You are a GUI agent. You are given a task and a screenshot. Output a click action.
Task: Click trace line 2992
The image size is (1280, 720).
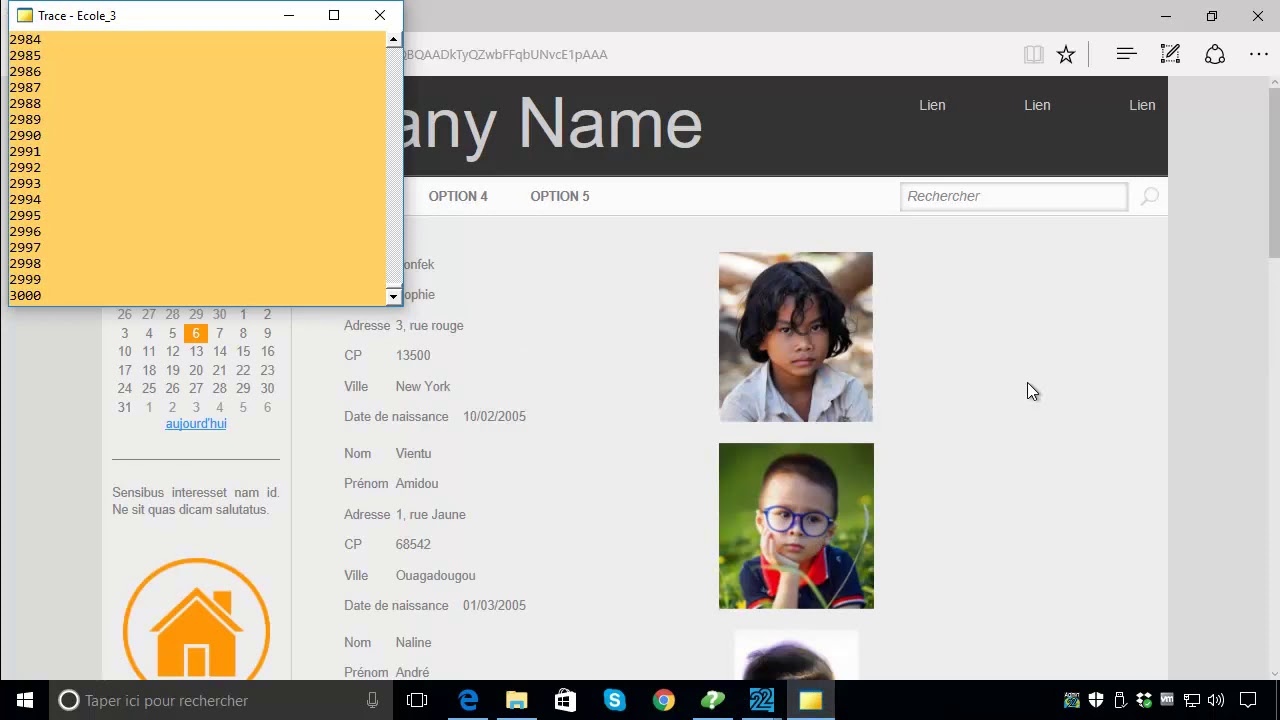pyautogui.click(x=25, y=168)
